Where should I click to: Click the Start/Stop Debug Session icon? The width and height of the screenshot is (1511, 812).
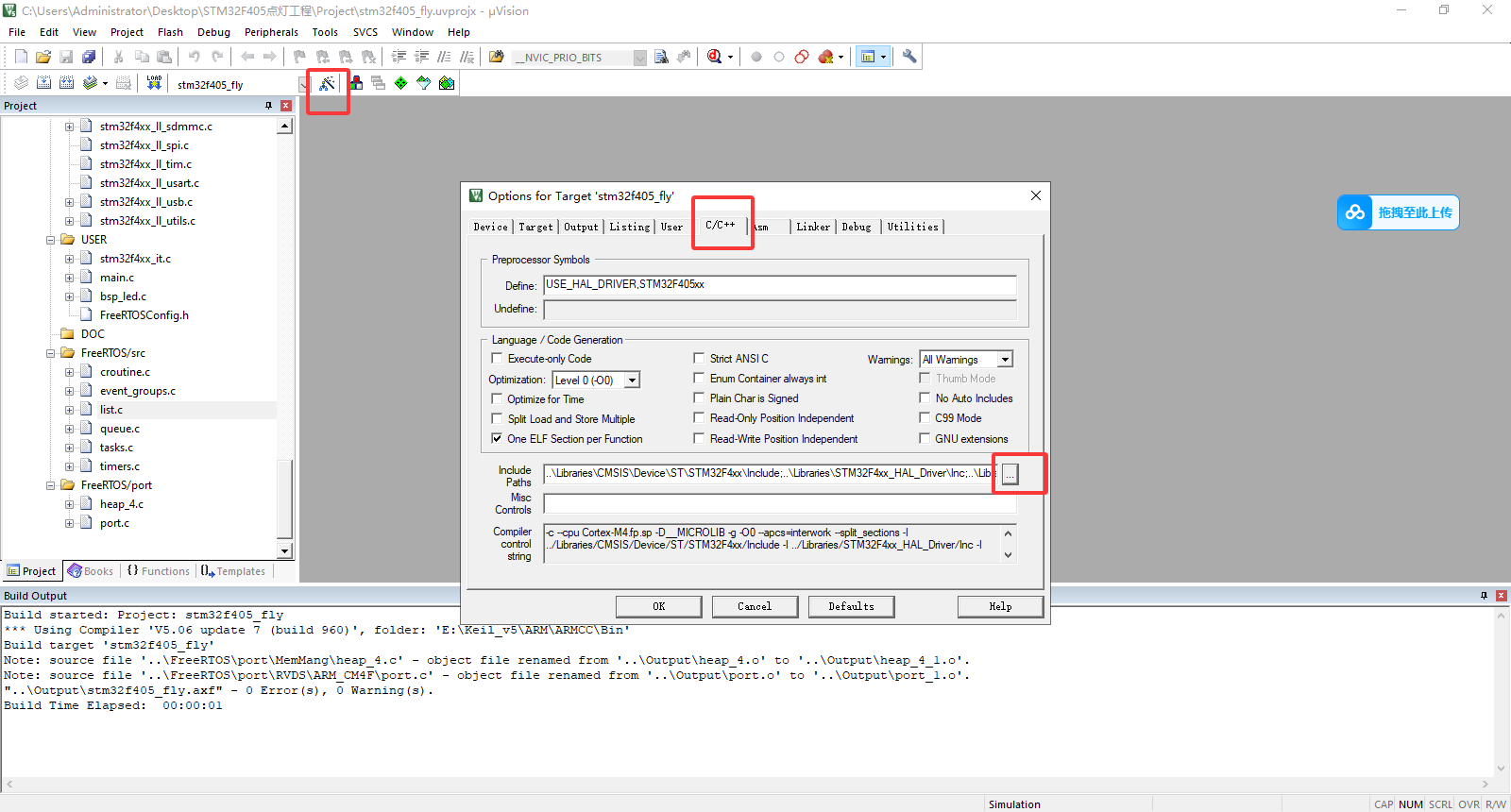click(x=715, y=57)
